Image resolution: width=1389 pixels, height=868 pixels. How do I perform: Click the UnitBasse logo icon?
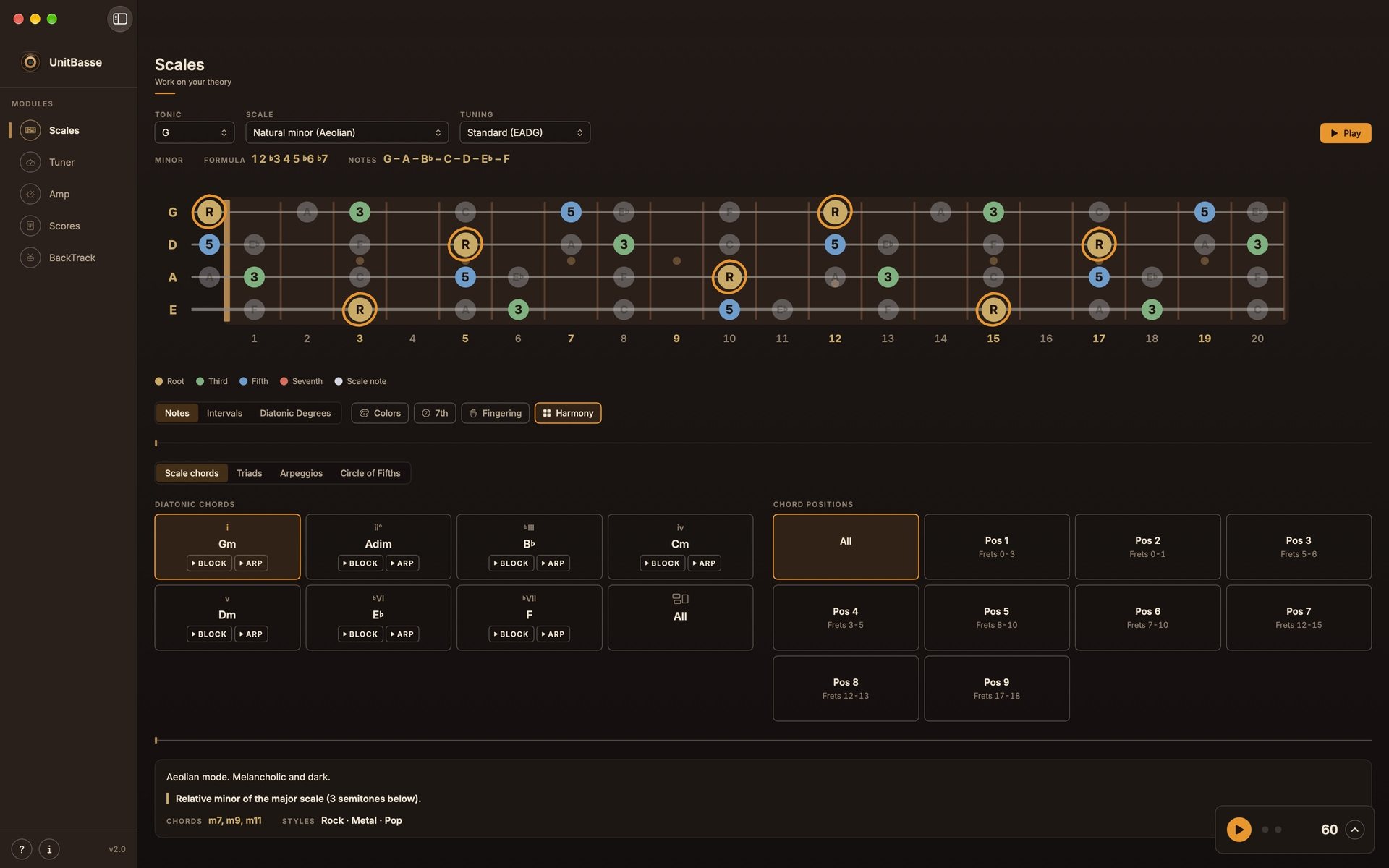(30, 62)
